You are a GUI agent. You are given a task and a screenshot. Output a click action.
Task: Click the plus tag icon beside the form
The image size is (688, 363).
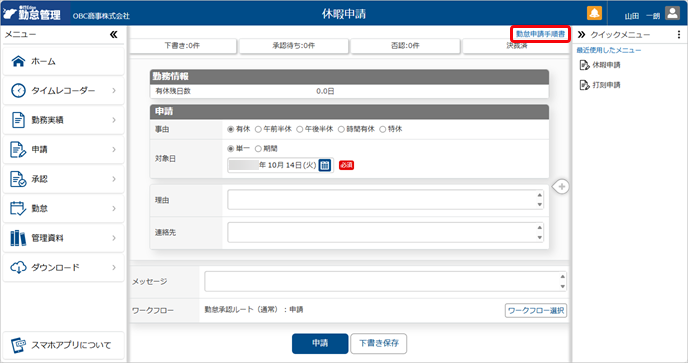pyautogui.click(x=561, y=187)
